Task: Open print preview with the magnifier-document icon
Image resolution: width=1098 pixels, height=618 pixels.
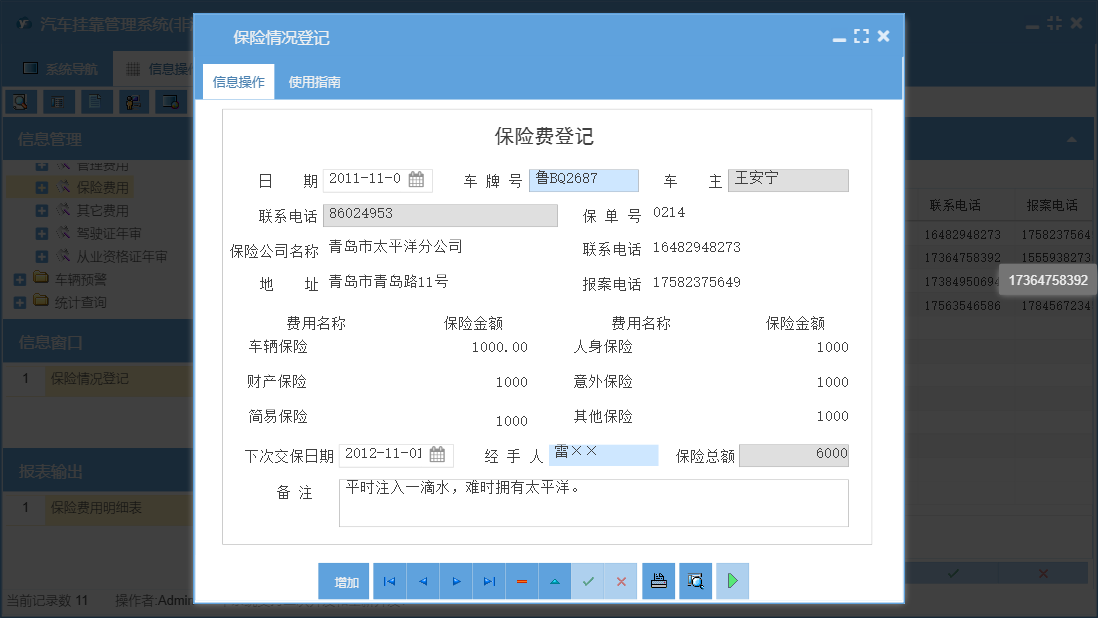Action: 695,581
